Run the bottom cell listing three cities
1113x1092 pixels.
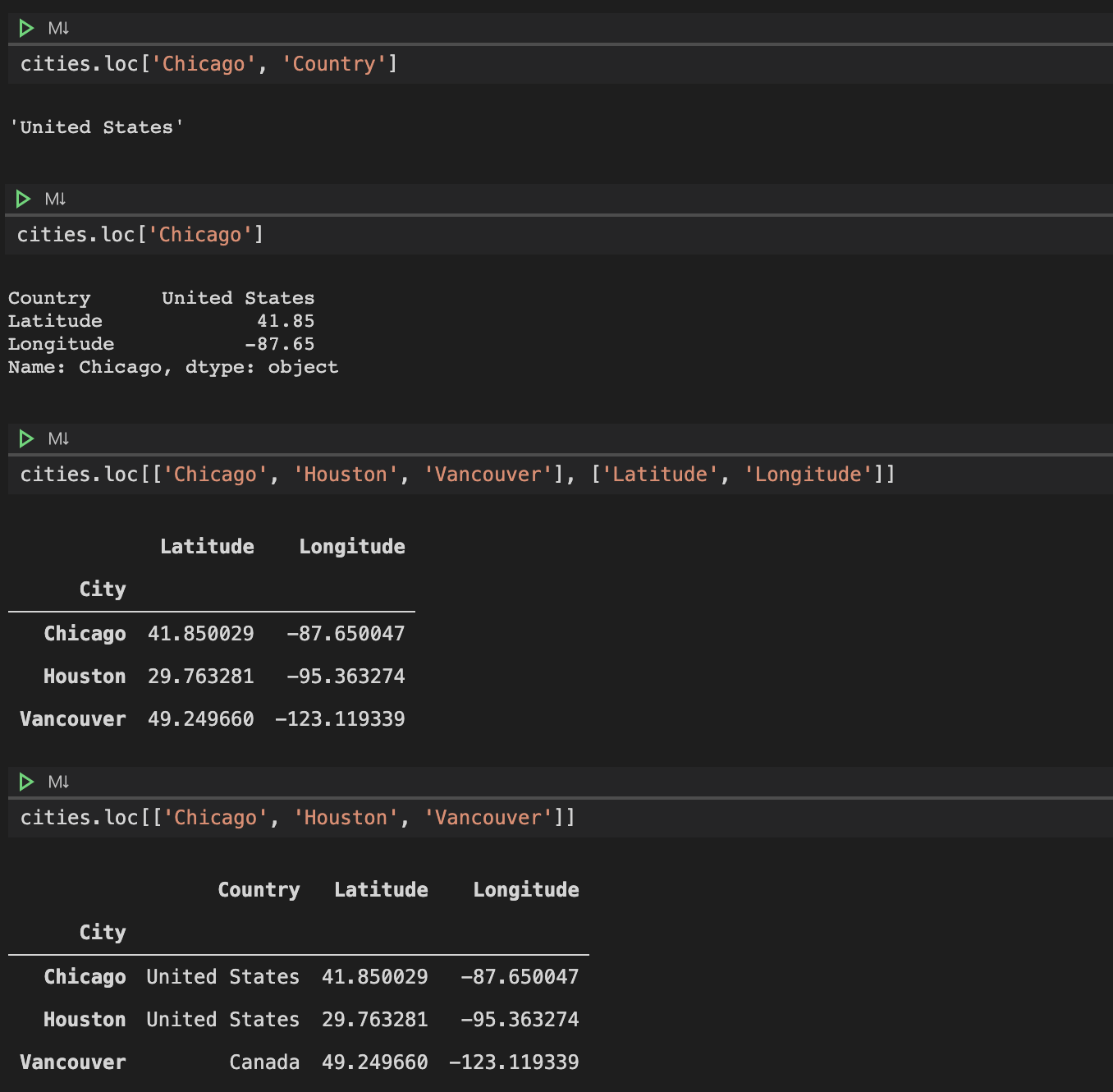point(25,781)
